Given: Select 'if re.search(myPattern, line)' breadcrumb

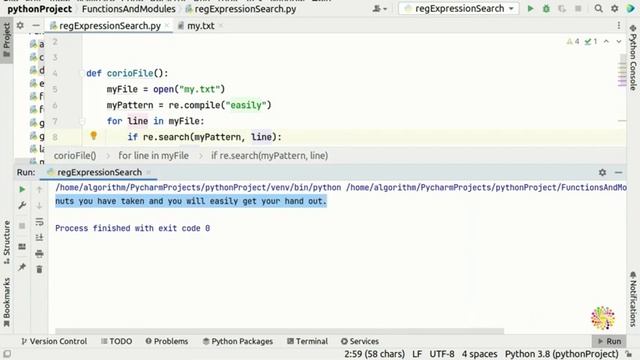Looking at the screenshot, I should (x=269, y=156).
